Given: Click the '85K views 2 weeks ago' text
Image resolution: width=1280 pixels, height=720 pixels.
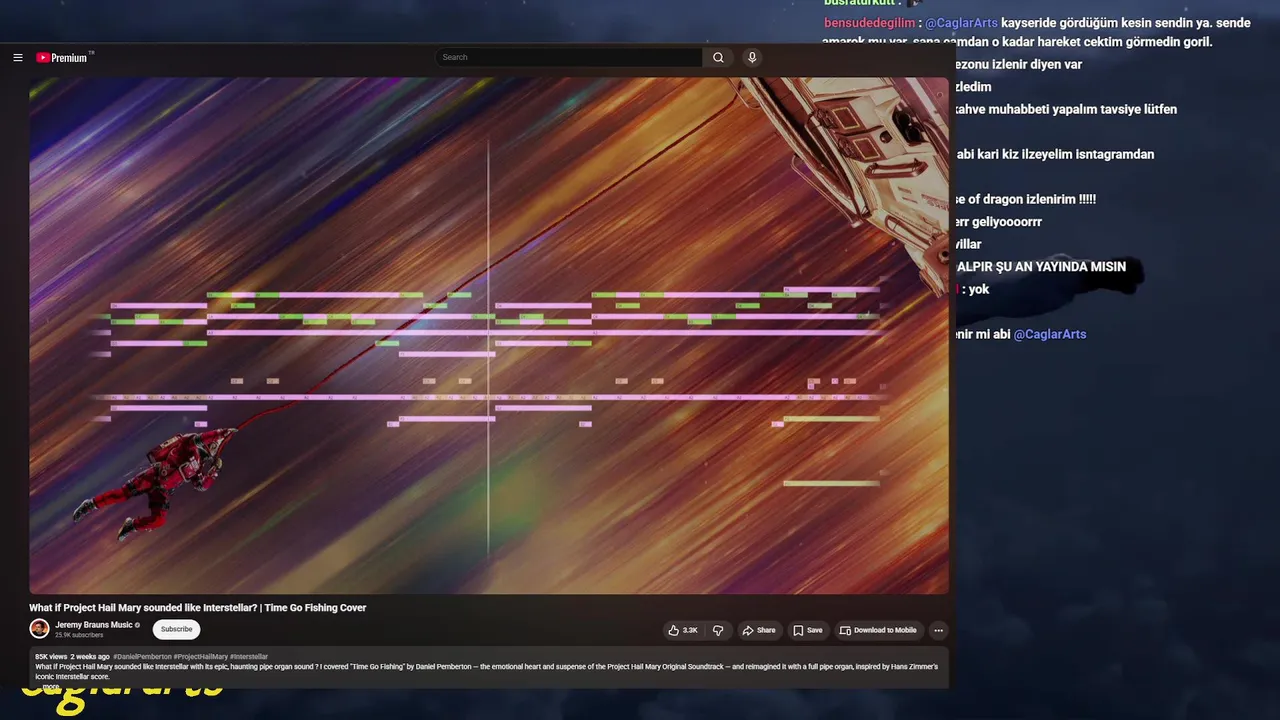Looking at the screenshot, I should click(x=72, y=657).
